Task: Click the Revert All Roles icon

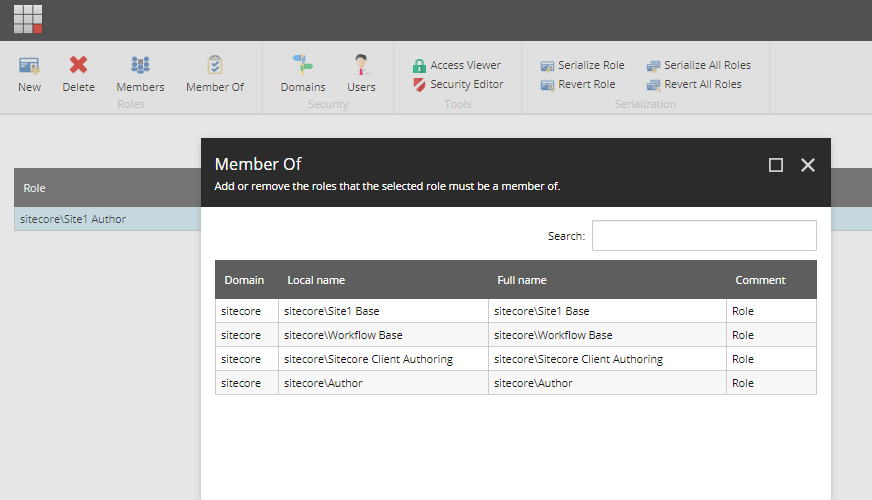Action: tap(653, 85)
